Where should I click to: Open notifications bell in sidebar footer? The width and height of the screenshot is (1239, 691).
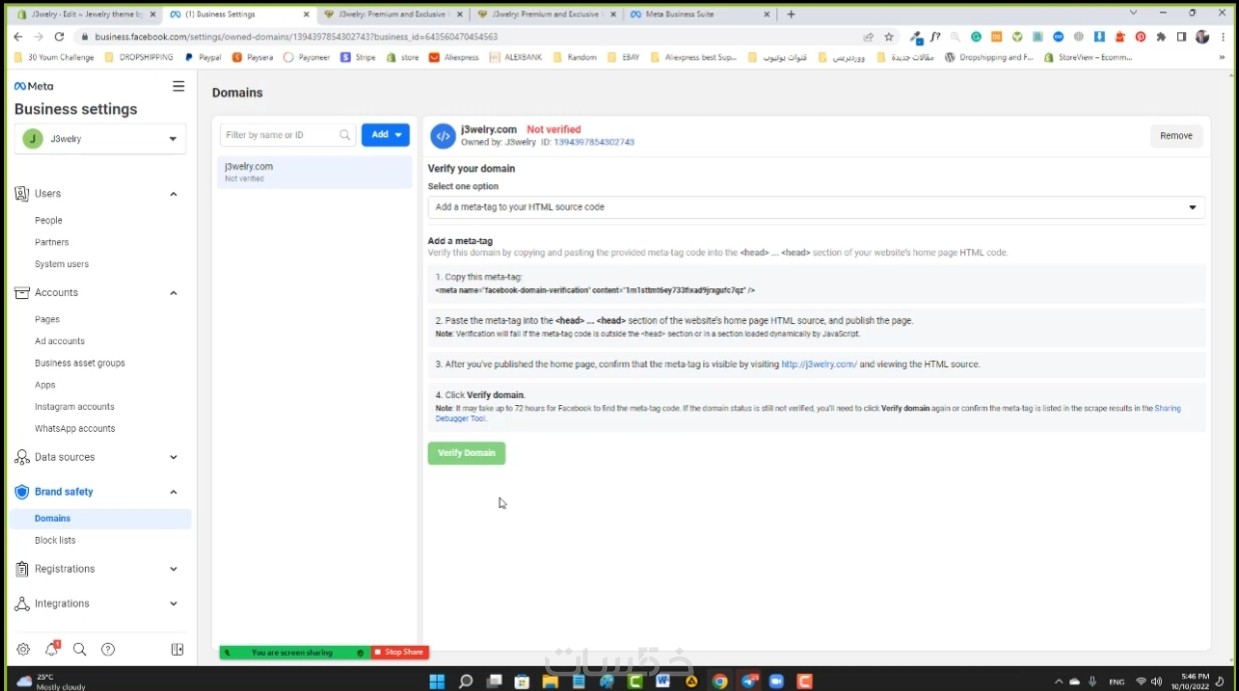point(51,649)
